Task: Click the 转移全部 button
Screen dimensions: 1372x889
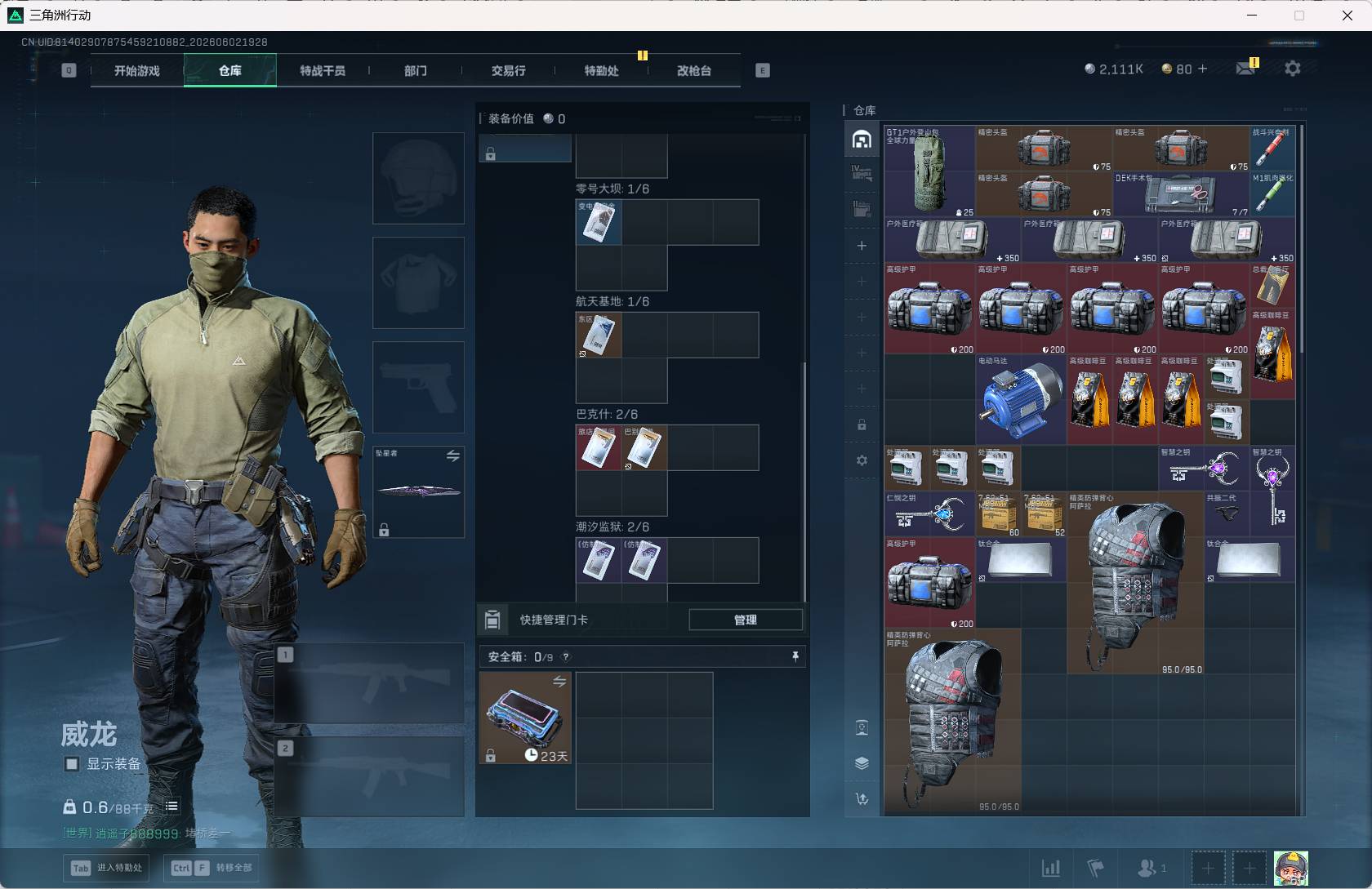Action: click(212, 868)
